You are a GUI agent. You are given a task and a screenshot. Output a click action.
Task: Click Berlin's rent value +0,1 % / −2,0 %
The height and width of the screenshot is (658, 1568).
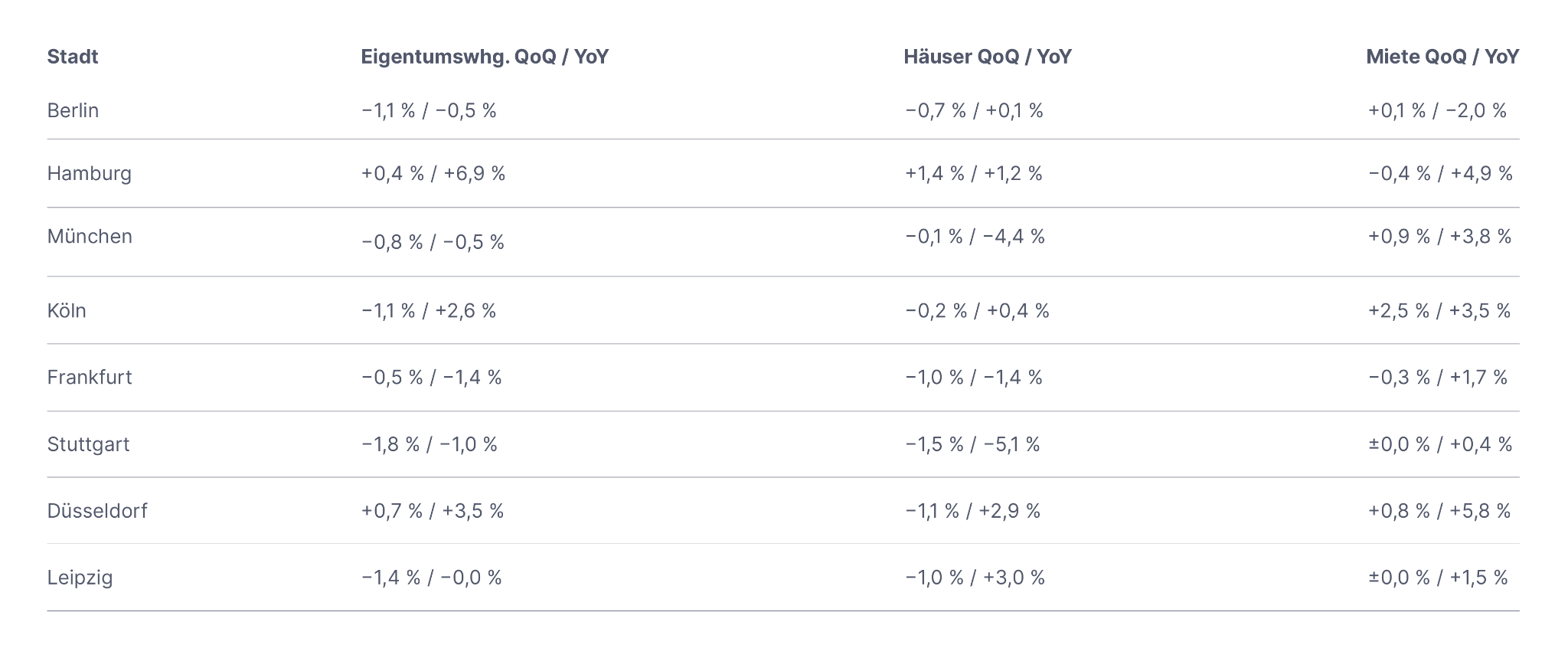coord(1437,110)
